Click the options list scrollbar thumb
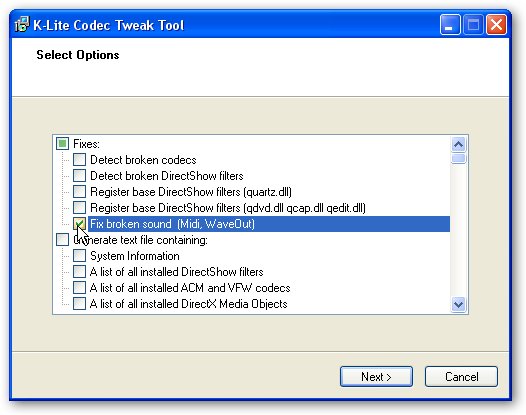The height and width of the screenshot is (415, 526). pos(459,158)
